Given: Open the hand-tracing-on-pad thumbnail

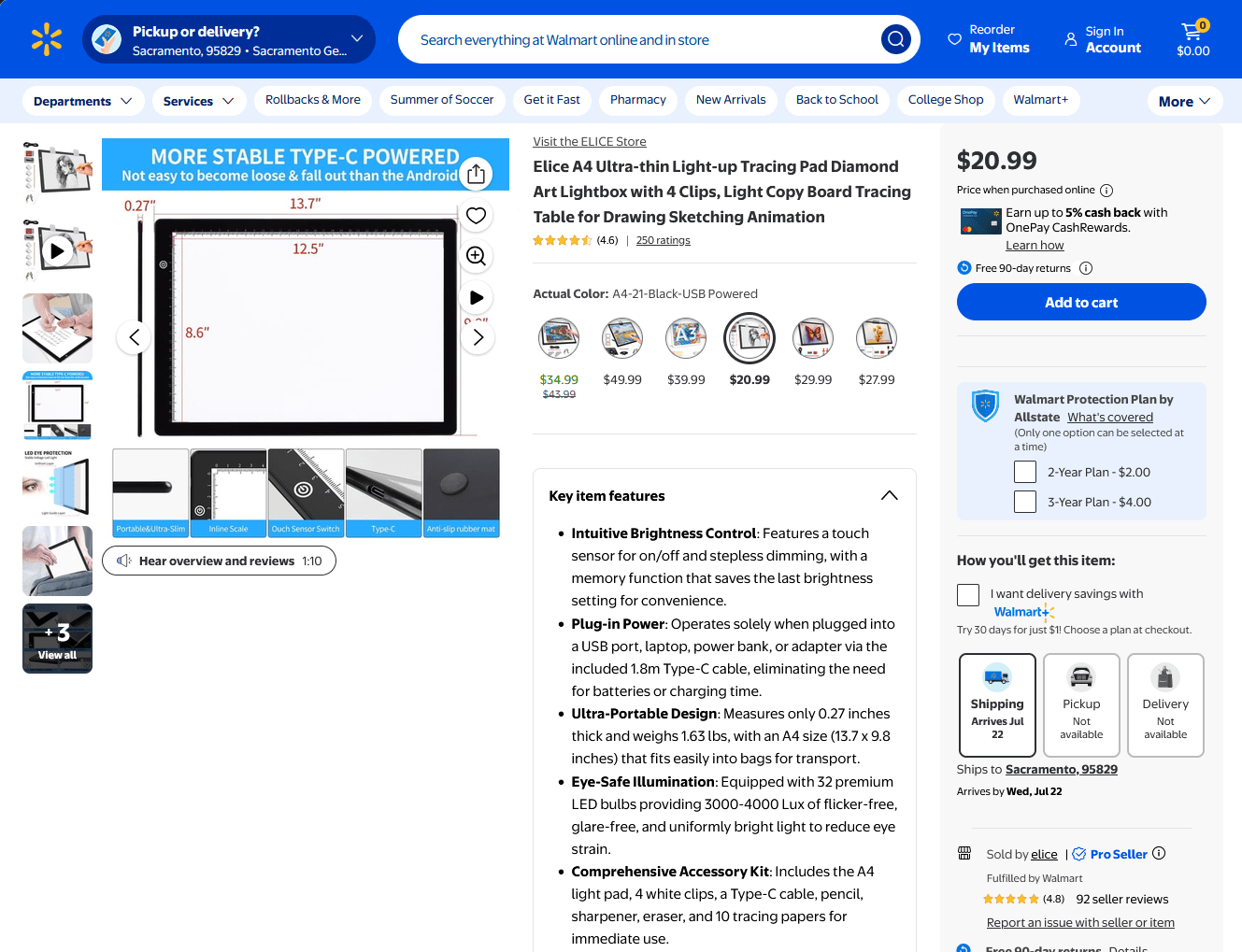Looking at the screenshot, I should pyautogui.click(x=57, y=328).
